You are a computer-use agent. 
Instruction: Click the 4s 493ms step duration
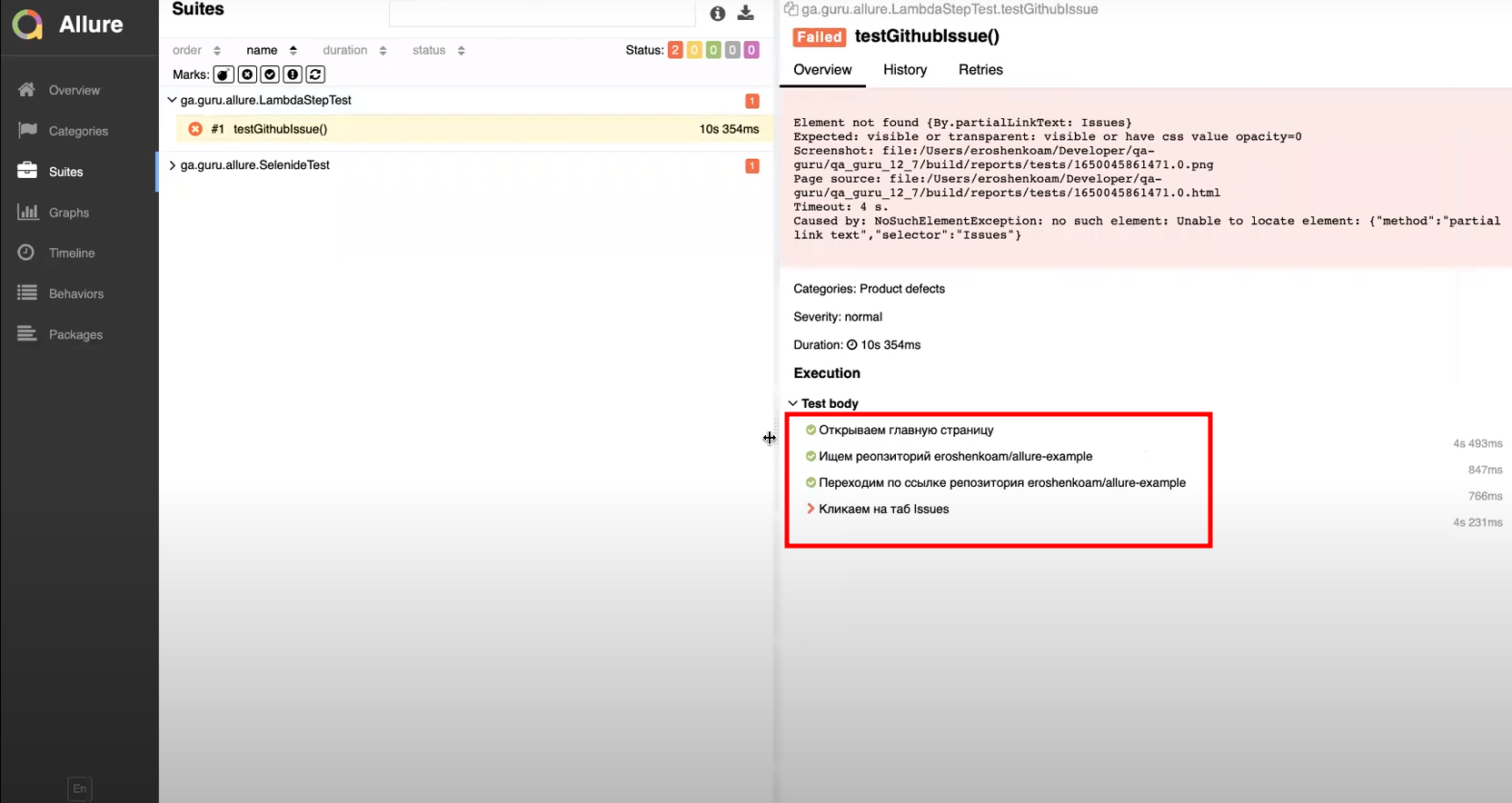click(1477, 443)
